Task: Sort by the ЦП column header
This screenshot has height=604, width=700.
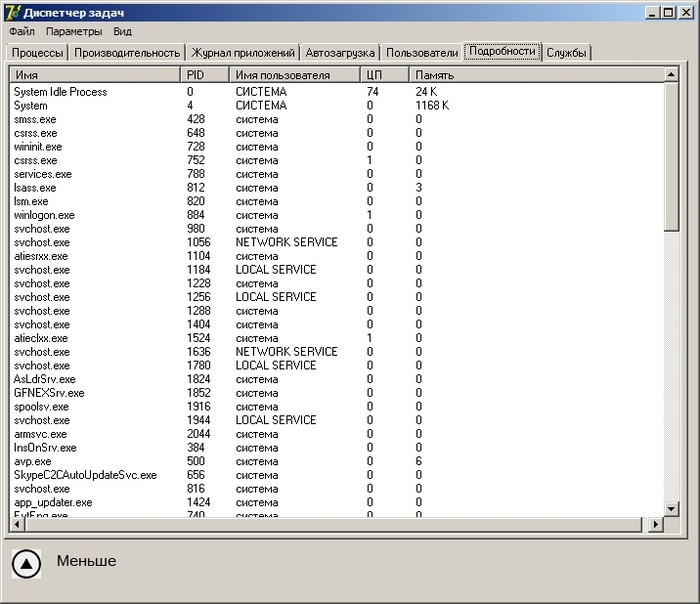Action: [384, 75]
